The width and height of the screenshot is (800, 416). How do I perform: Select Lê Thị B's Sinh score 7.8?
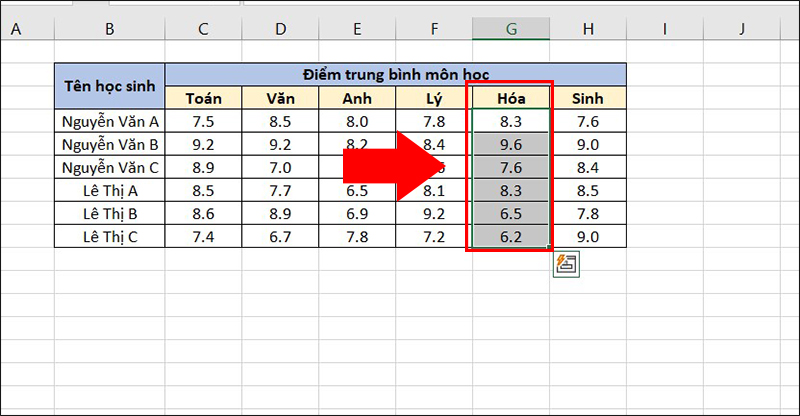point(588,213)
